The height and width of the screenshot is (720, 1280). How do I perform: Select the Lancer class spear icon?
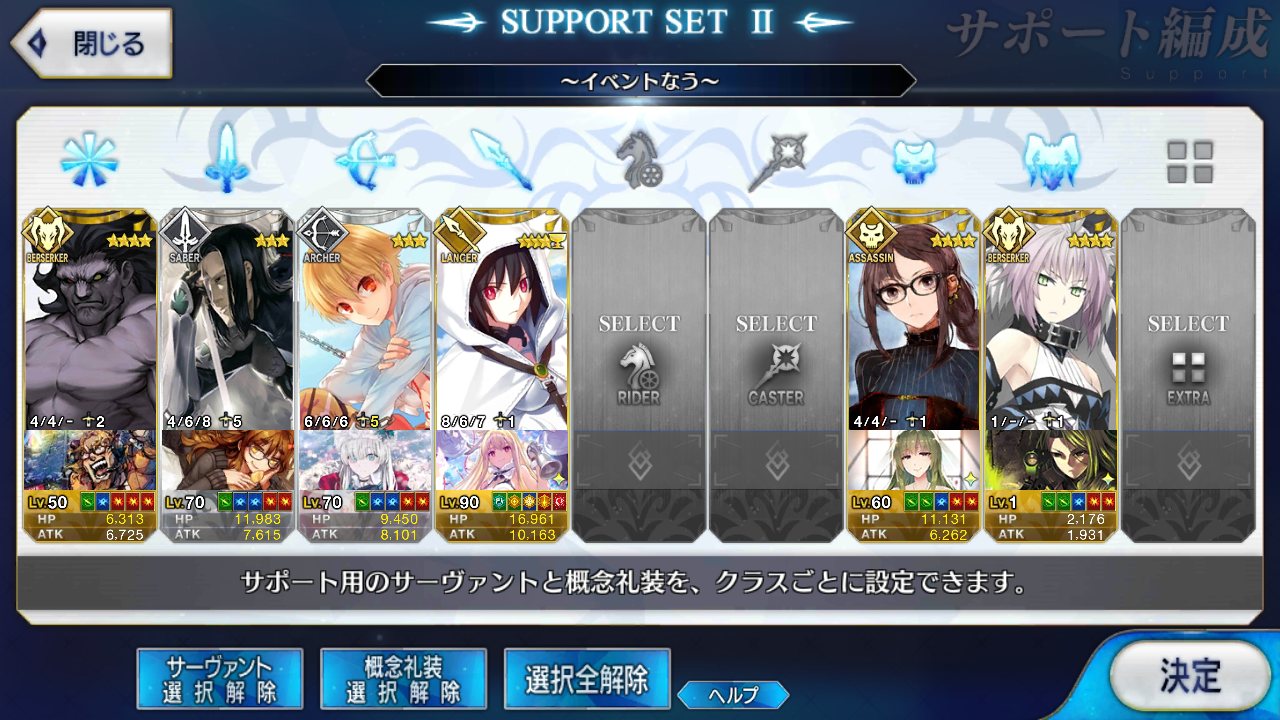(x=502, y=159)
